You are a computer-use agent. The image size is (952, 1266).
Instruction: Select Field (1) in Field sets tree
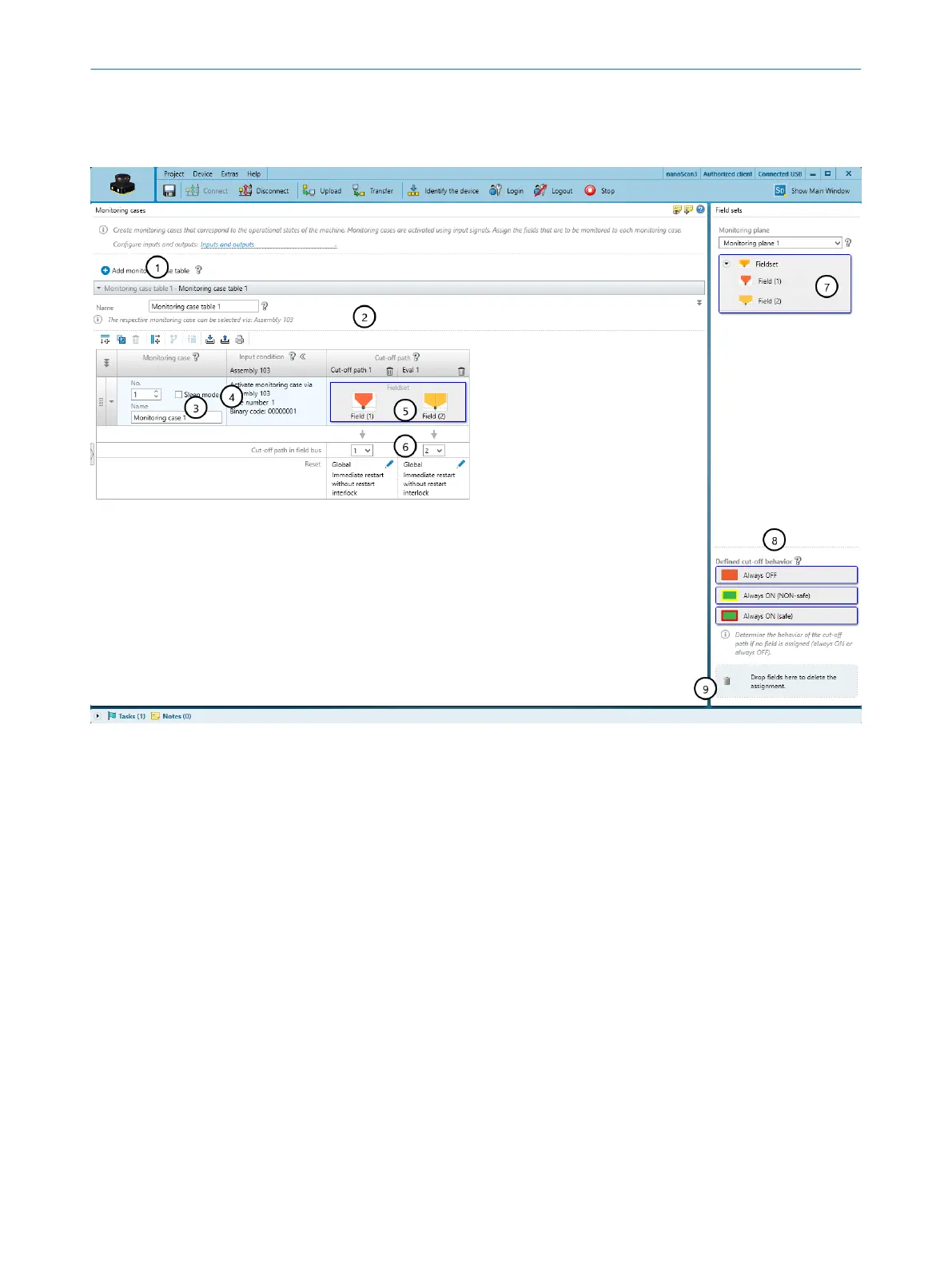tap(760, 281)
